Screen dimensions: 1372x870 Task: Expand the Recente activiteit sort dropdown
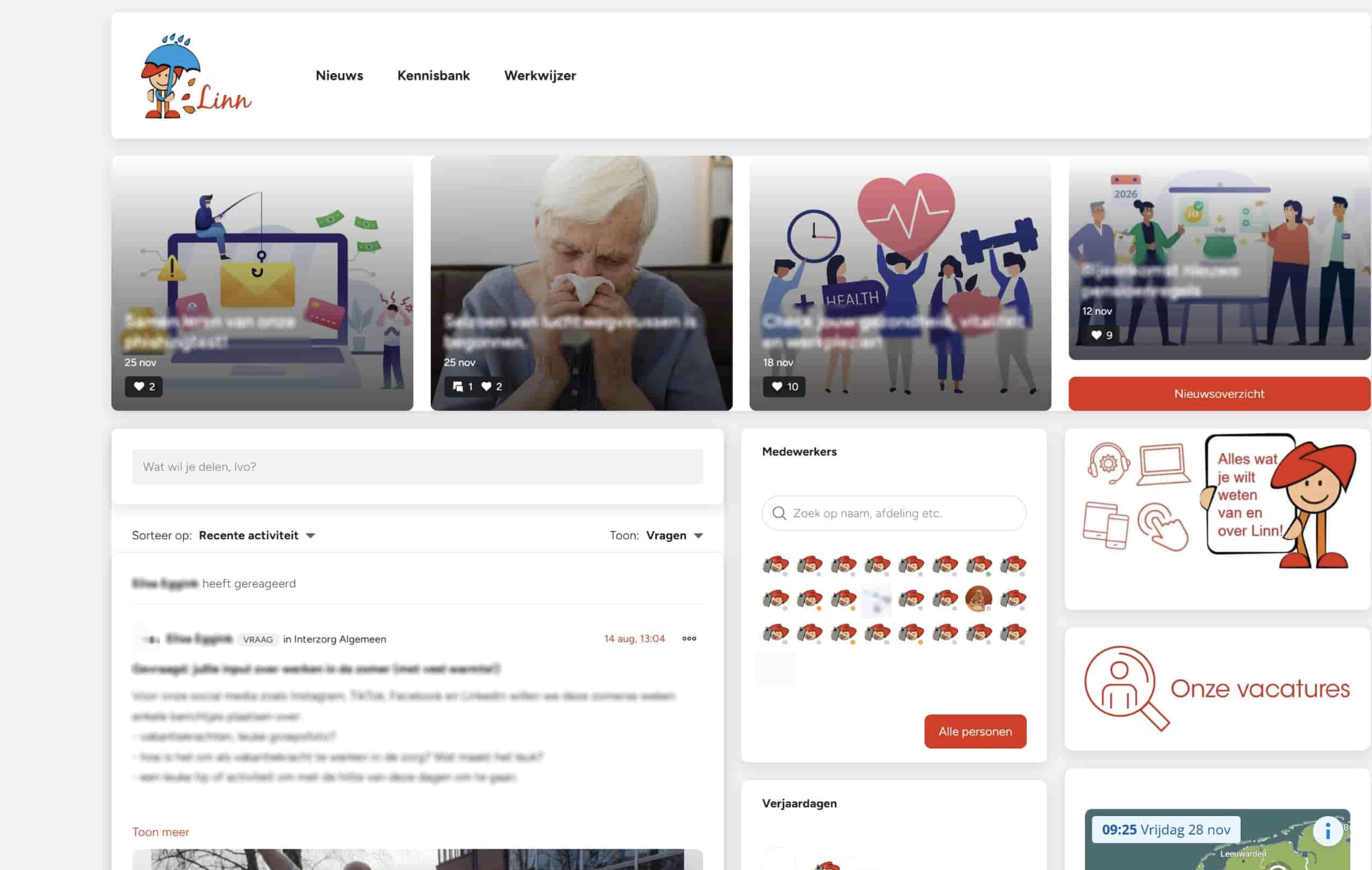257,535
